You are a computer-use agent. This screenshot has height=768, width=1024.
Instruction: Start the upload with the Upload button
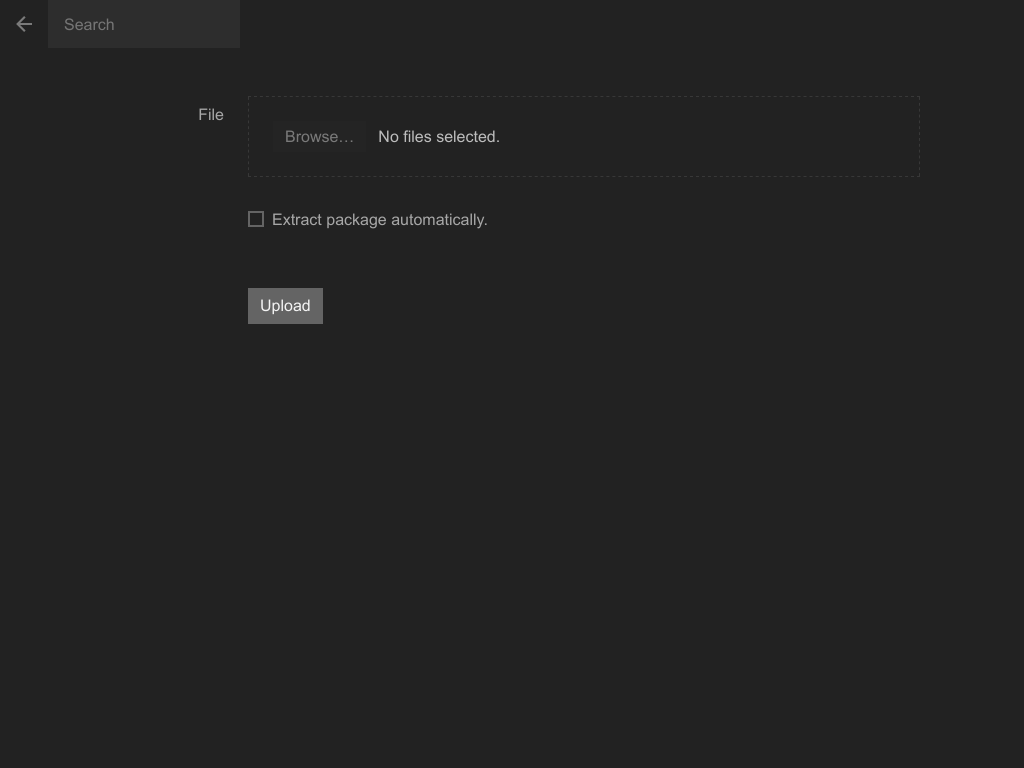285,306
